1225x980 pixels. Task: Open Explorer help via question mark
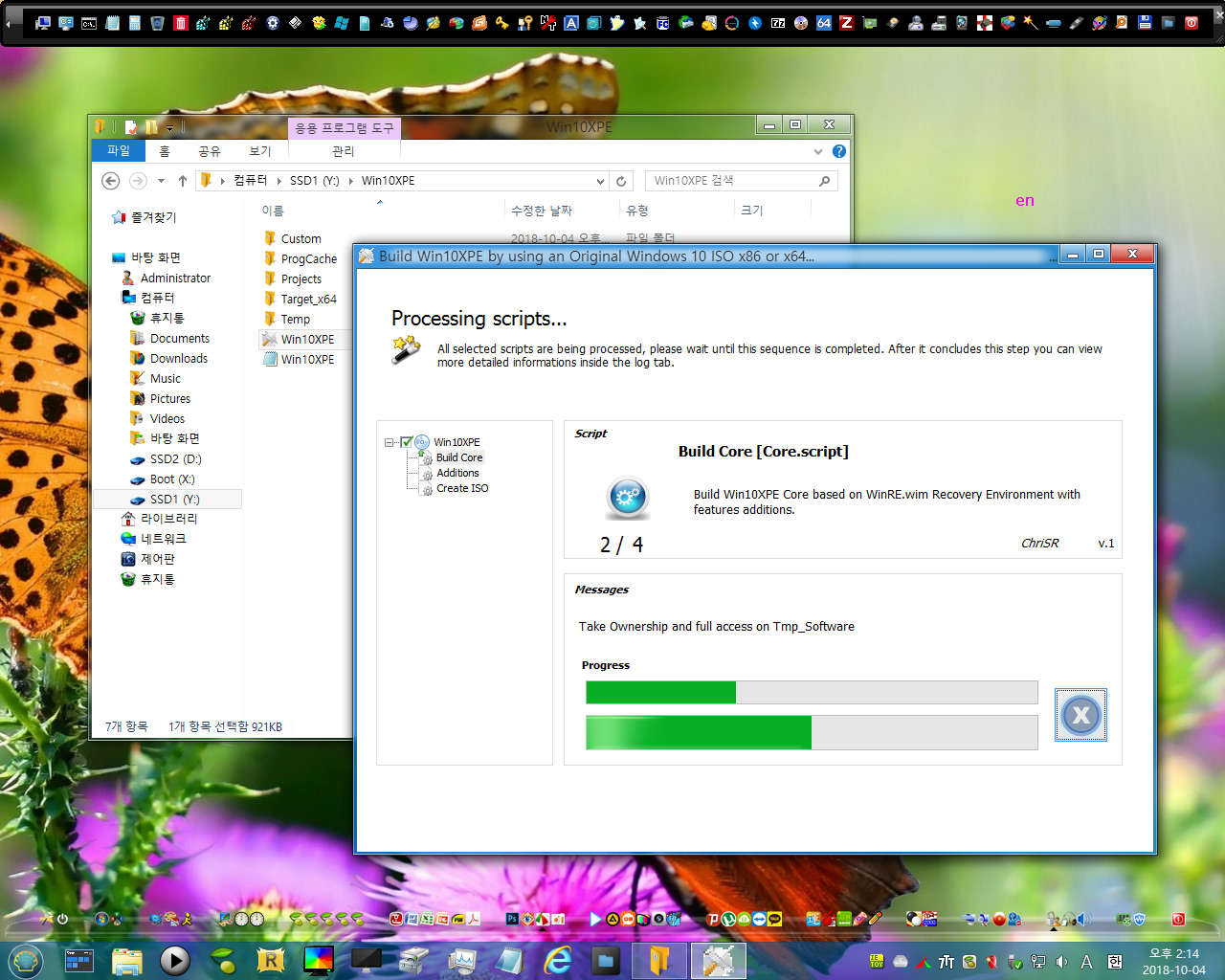click(839, 151)
